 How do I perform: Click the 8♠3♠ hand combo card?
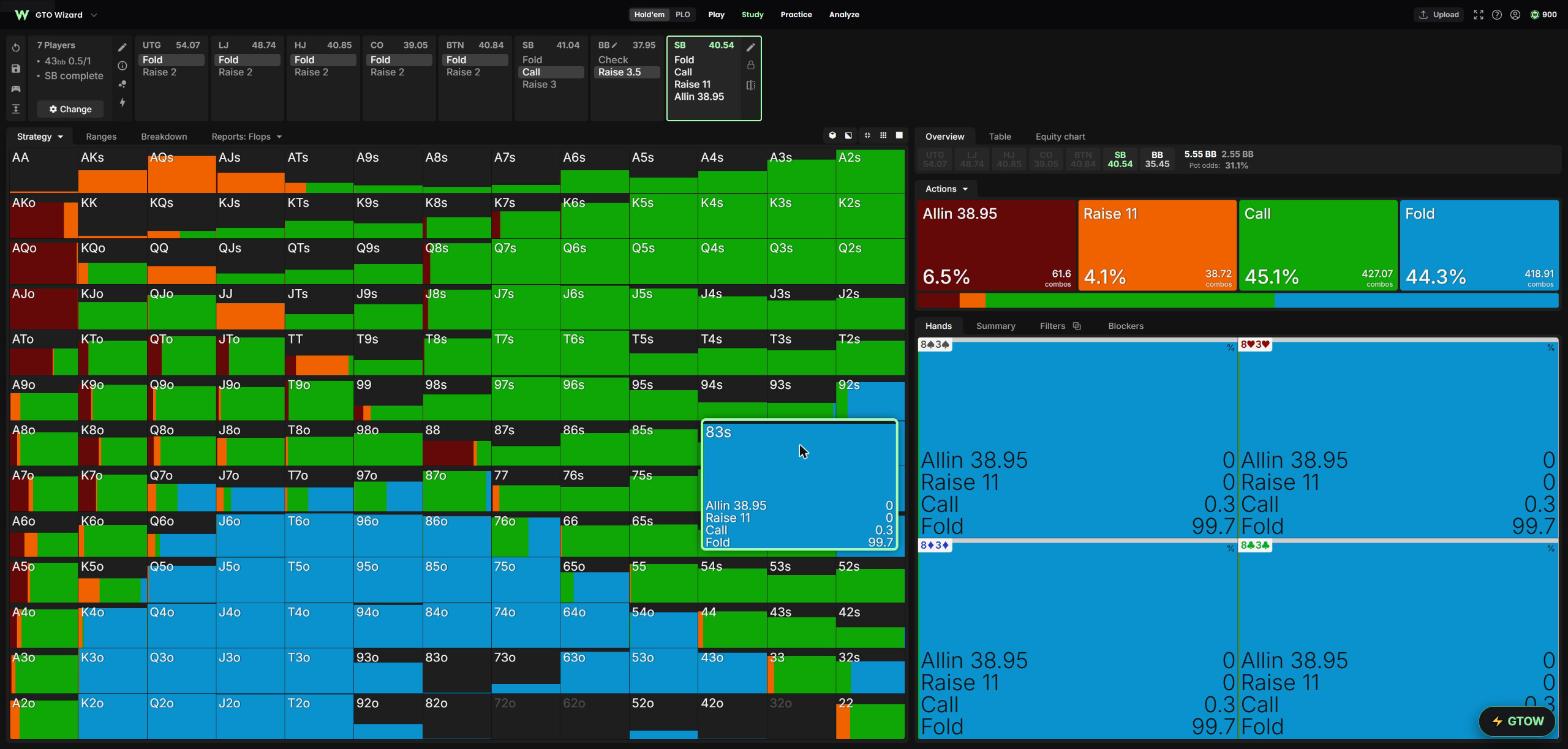pyautogui.click(x=1077, y=438)
